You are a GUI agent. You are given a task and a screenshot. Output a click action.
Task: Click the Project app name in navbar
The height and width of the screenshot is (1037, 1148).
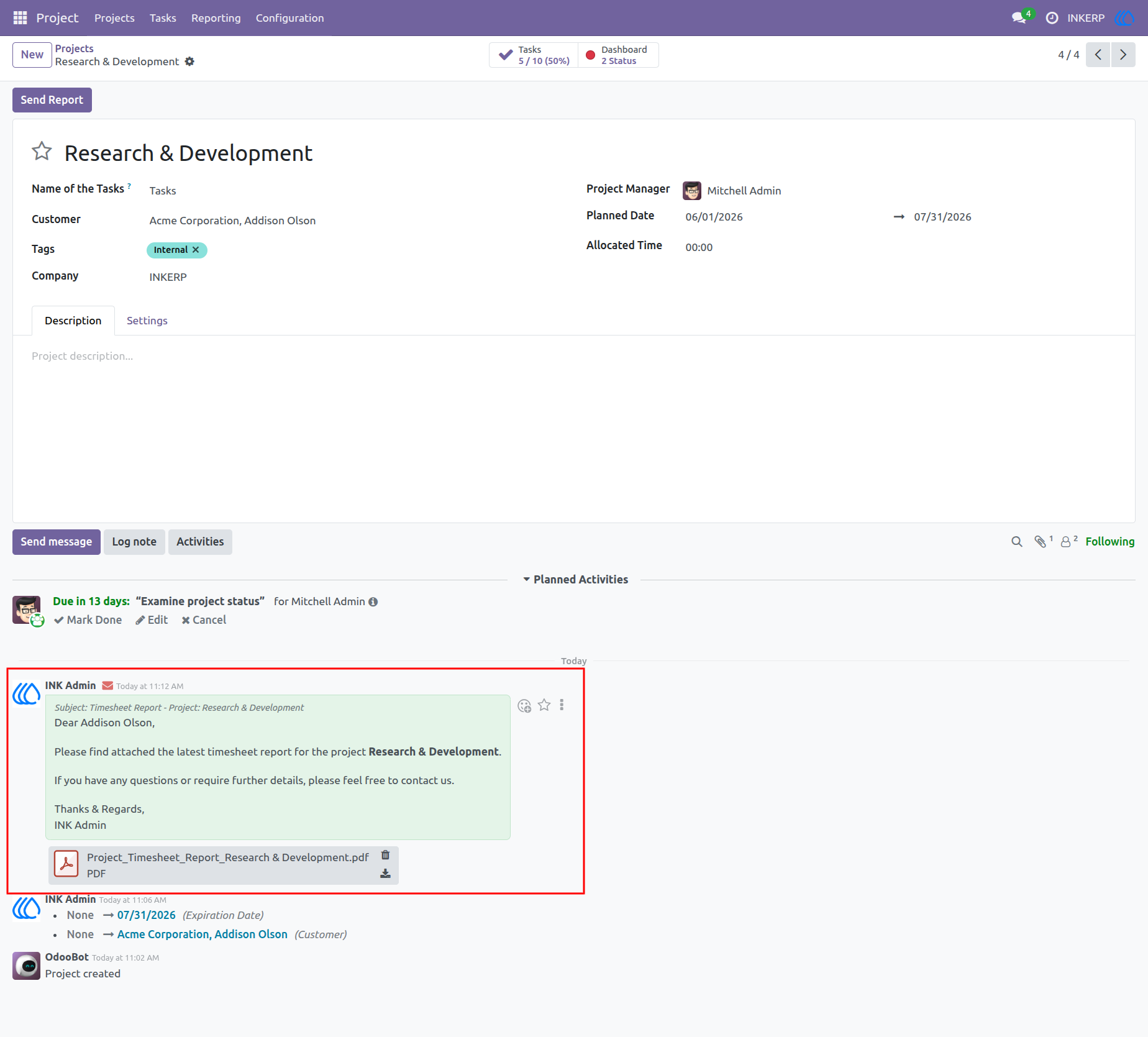pyautogui.click(x=57, y=18)
